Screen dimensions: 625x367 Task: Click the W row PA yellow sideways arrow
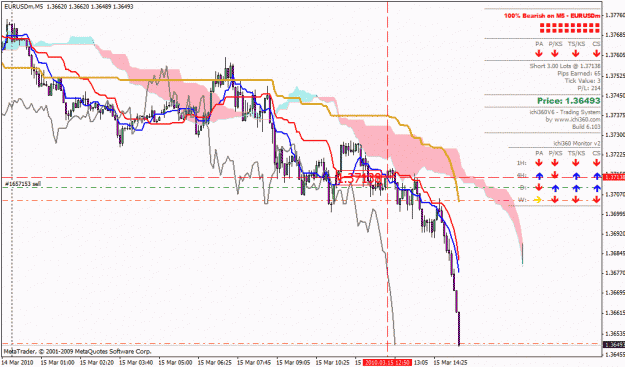[538, 200]
